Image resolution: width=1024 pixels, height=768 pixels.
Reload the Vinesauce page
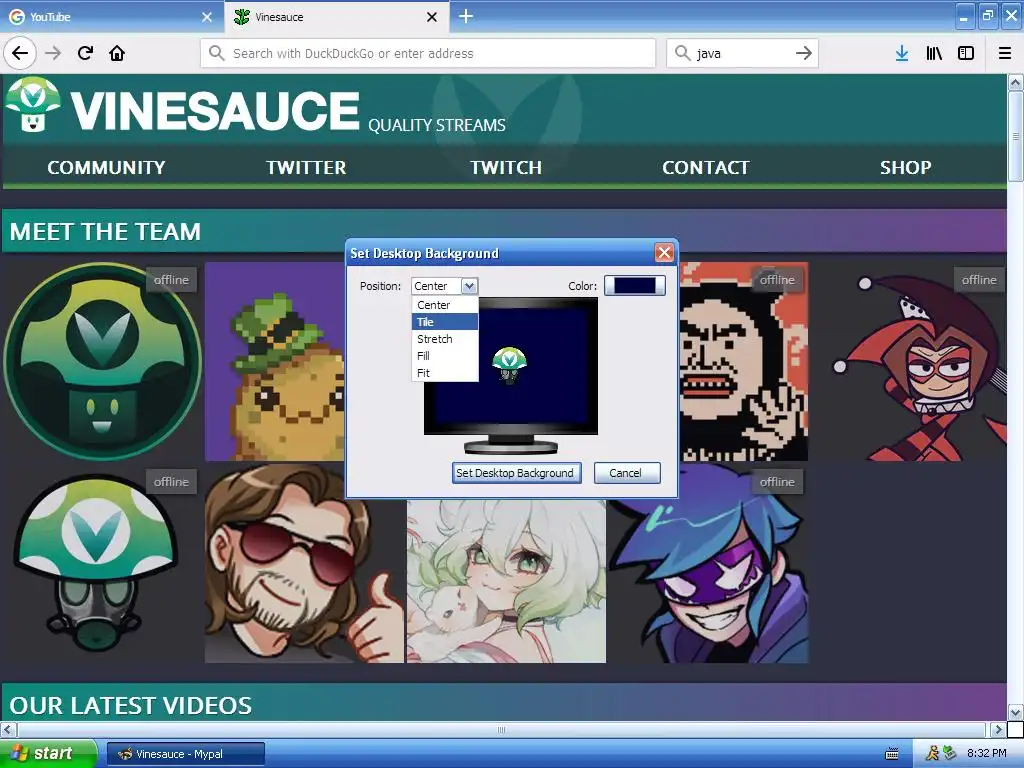[x=85, y=53]
